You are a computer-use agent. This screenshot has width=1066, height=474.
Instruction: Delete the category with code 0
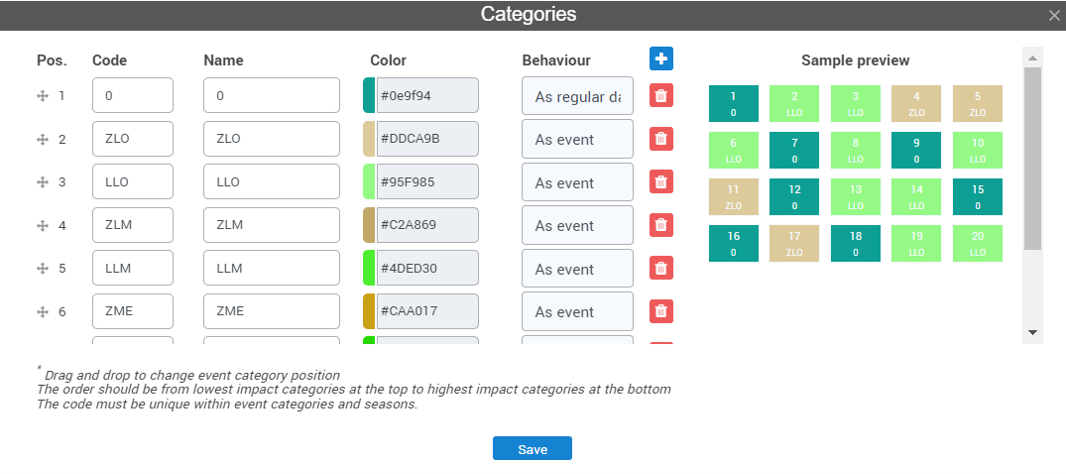661,95
